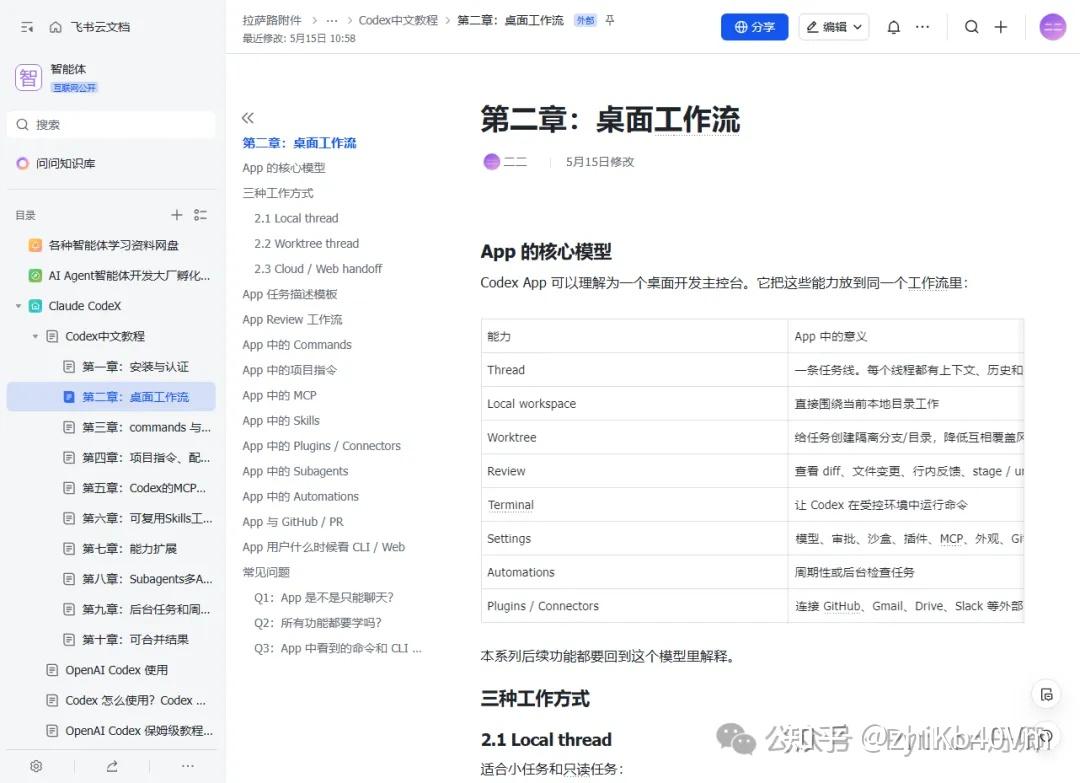Click the 外部 tag in breadcrumb
Screen dimensions: 1080x783
[585, 21]
